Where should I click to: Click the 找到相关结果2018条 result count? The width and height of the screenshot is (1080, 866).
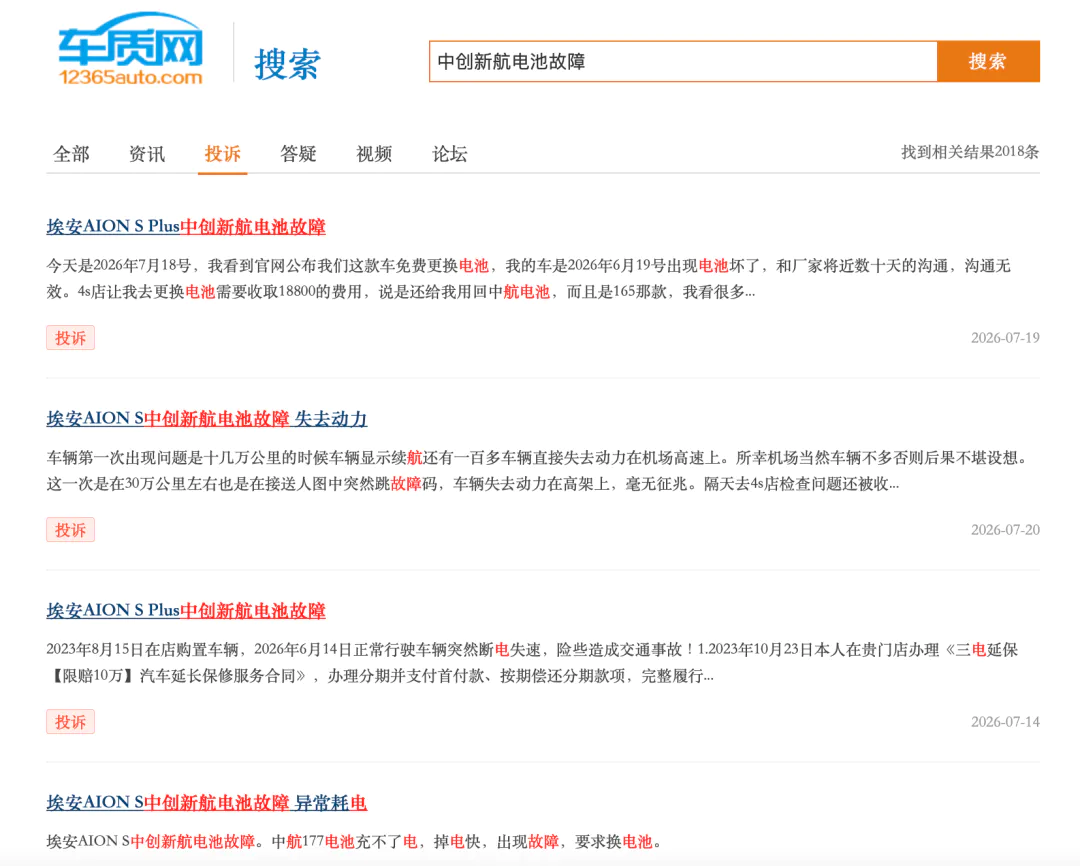(970, 152)
